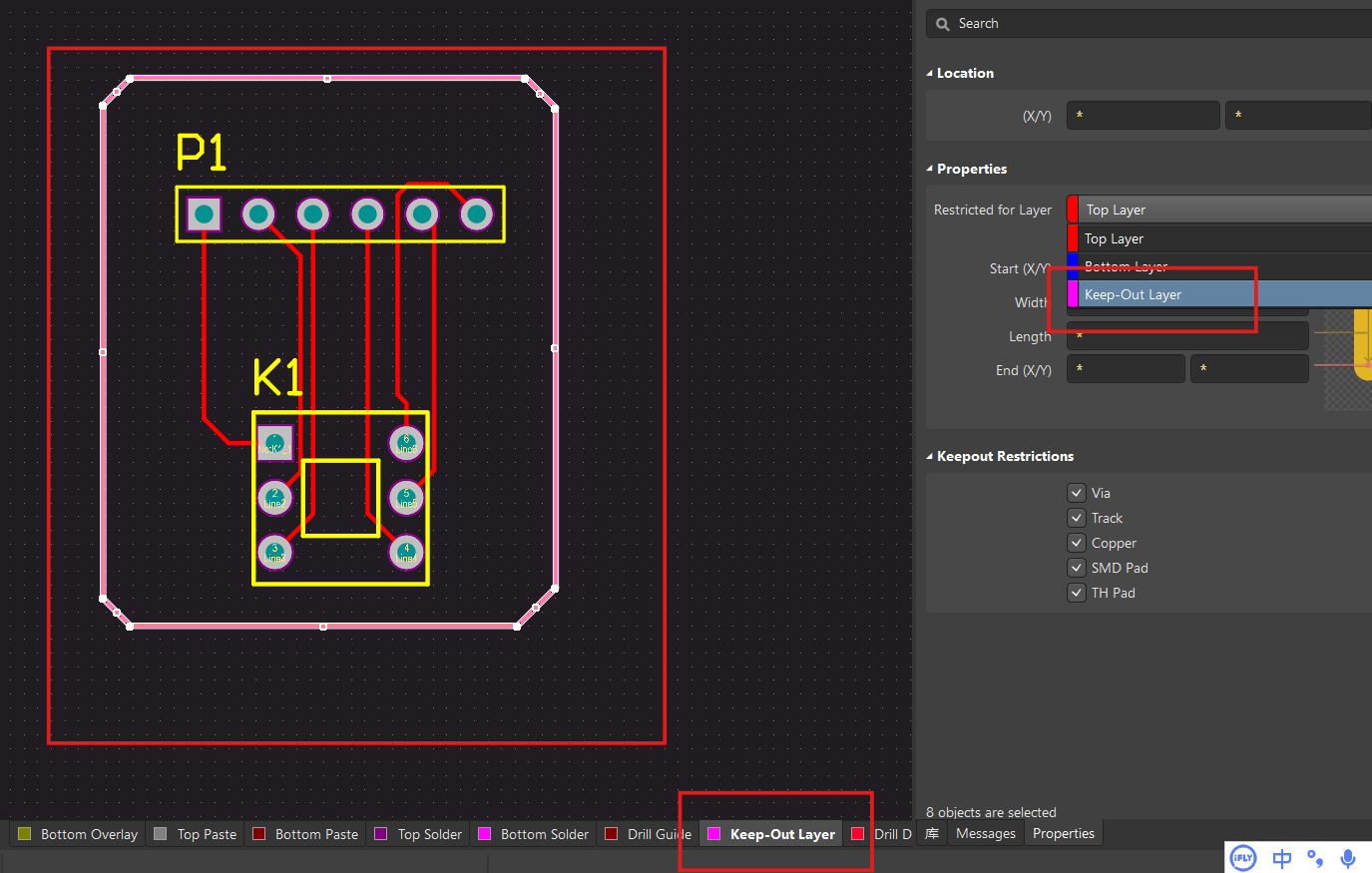Image resolution: width=1372 pixels, height=873 pixels.
Task: Switch to the Messages tab
Action: (986, 833)
